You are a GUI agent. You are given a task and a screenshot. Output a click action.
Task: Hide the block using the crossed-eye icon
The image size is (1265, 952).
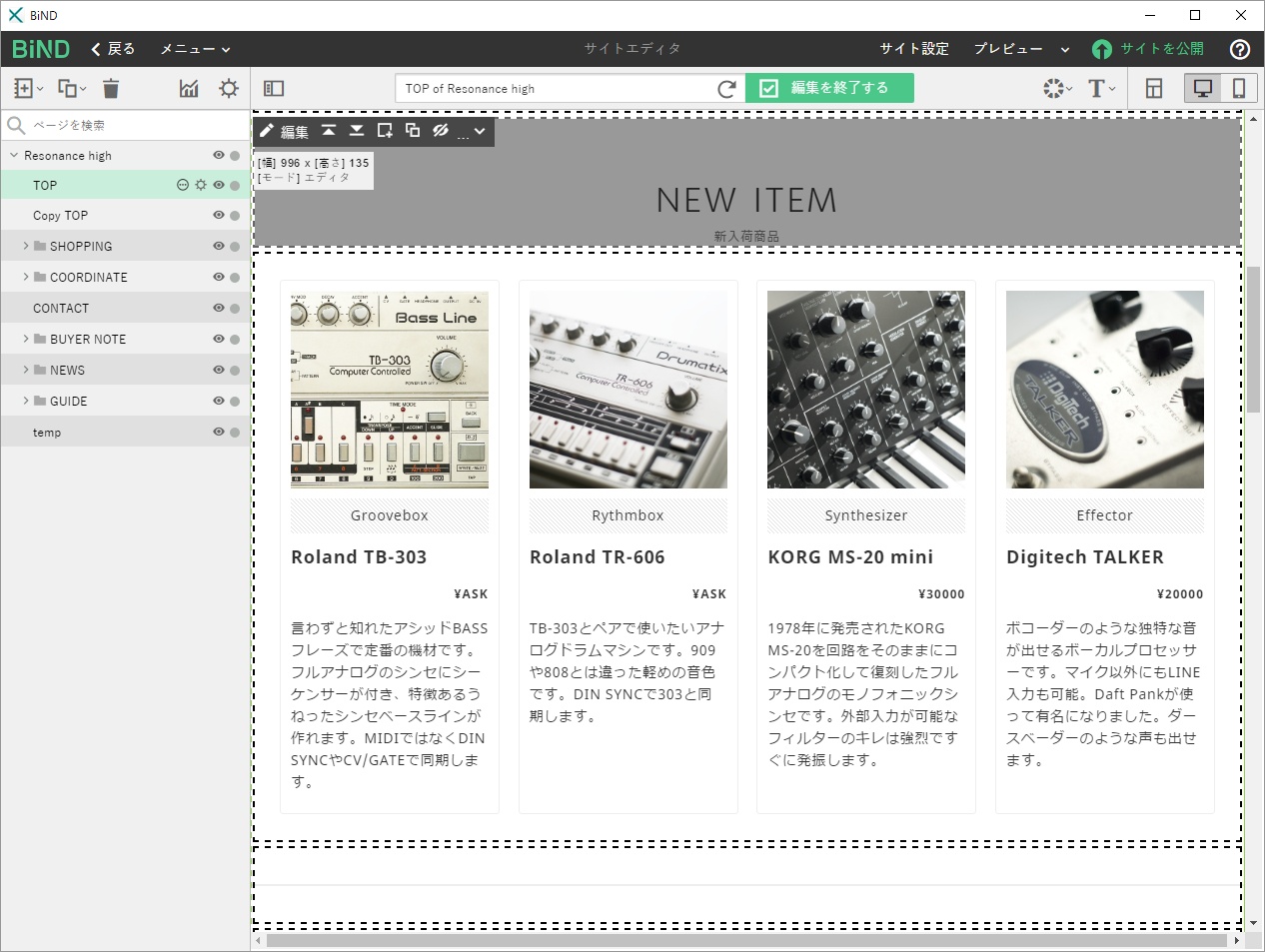[441, 131]
